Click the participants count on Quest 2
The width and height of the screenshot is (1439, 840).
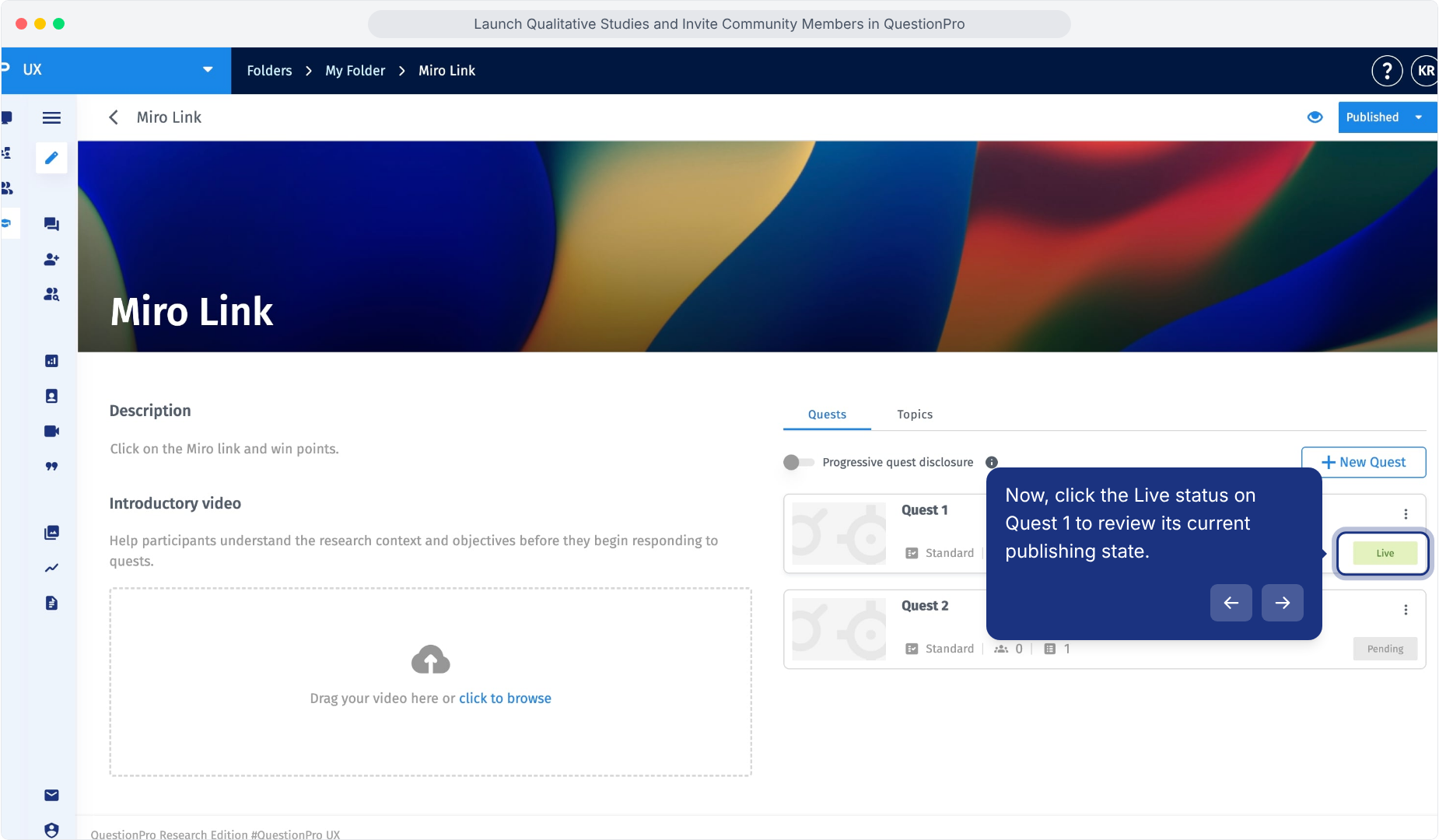coord(1008,649)
